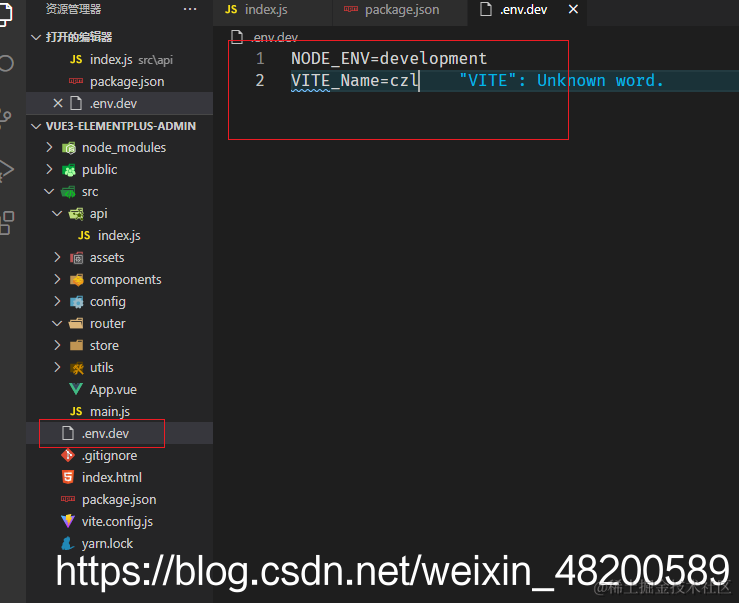Expand the components folder
This screenshot has width=739, height=603.
coord(57,280)
